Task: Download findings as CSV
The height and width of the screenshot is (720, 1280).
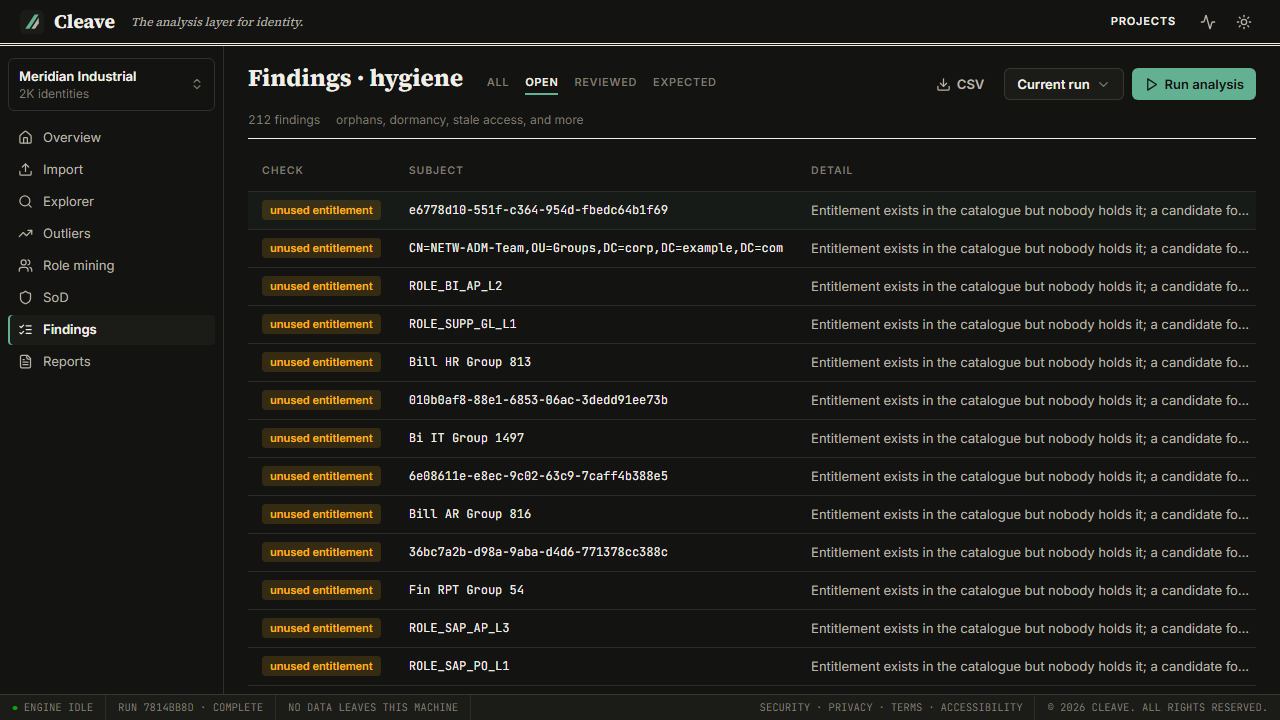Action: click(x=960, y=85)
